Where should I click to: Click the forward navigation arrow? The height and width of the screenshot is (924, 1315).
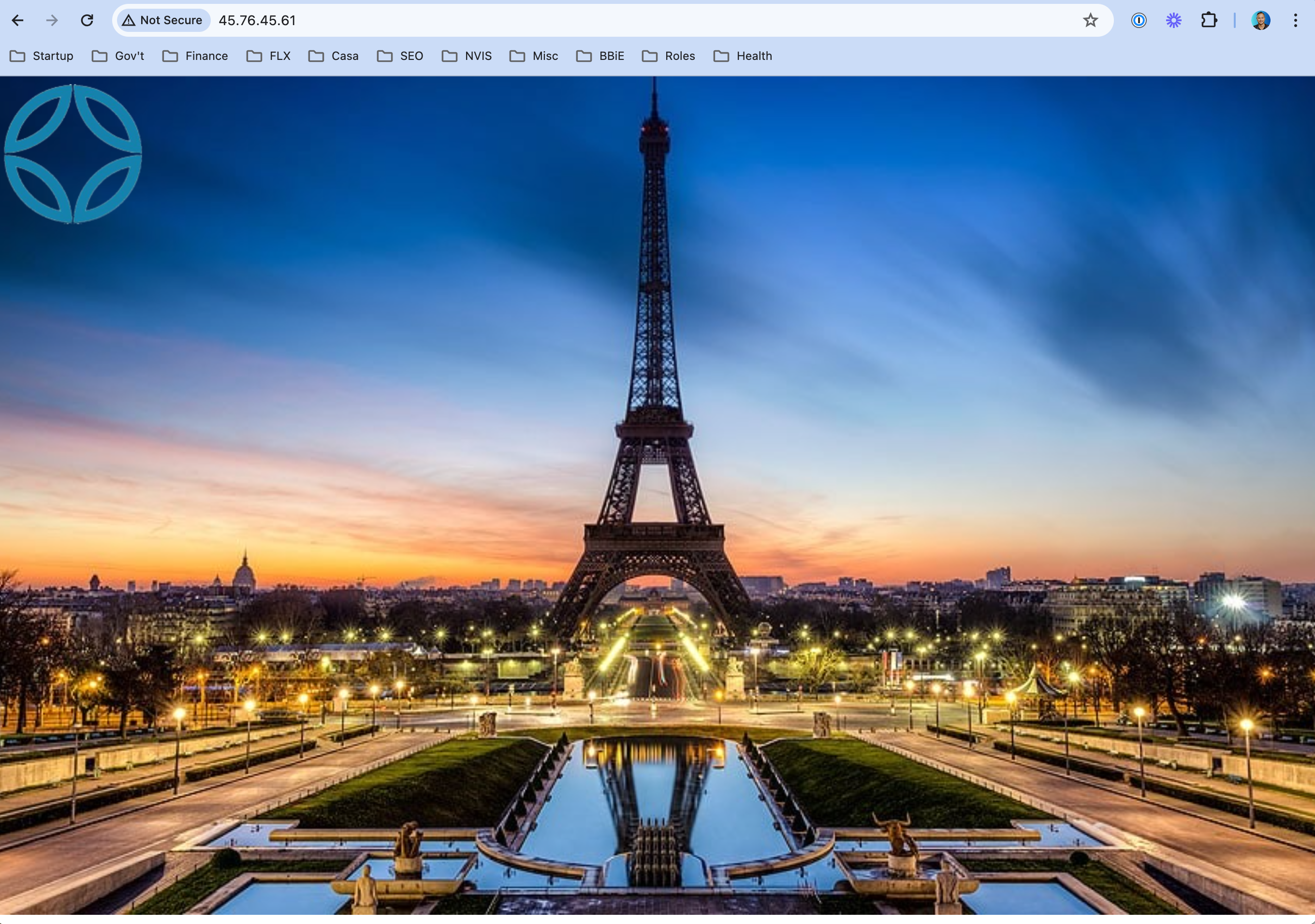click(x=52, y=21)
